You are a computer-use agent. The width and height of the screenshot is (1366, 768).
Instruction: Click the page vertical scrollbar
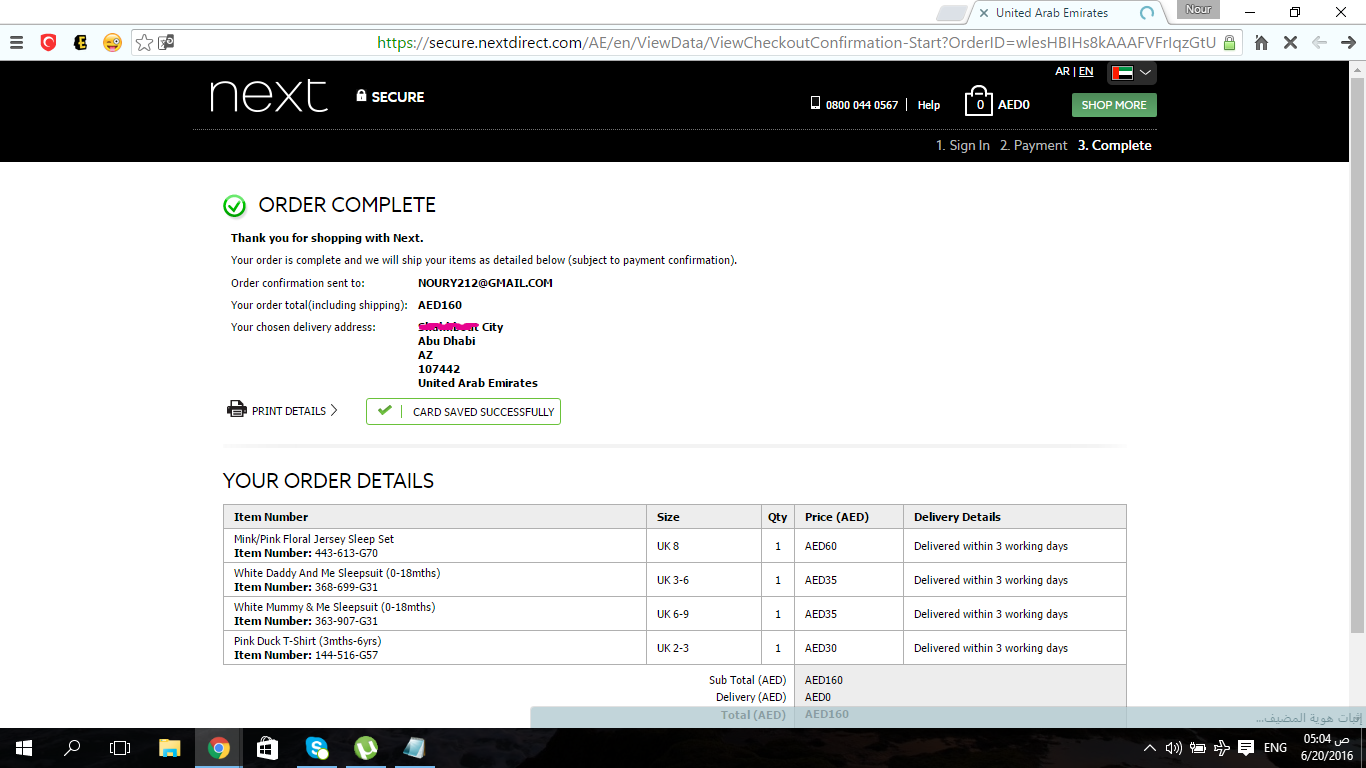[1357, 350]
